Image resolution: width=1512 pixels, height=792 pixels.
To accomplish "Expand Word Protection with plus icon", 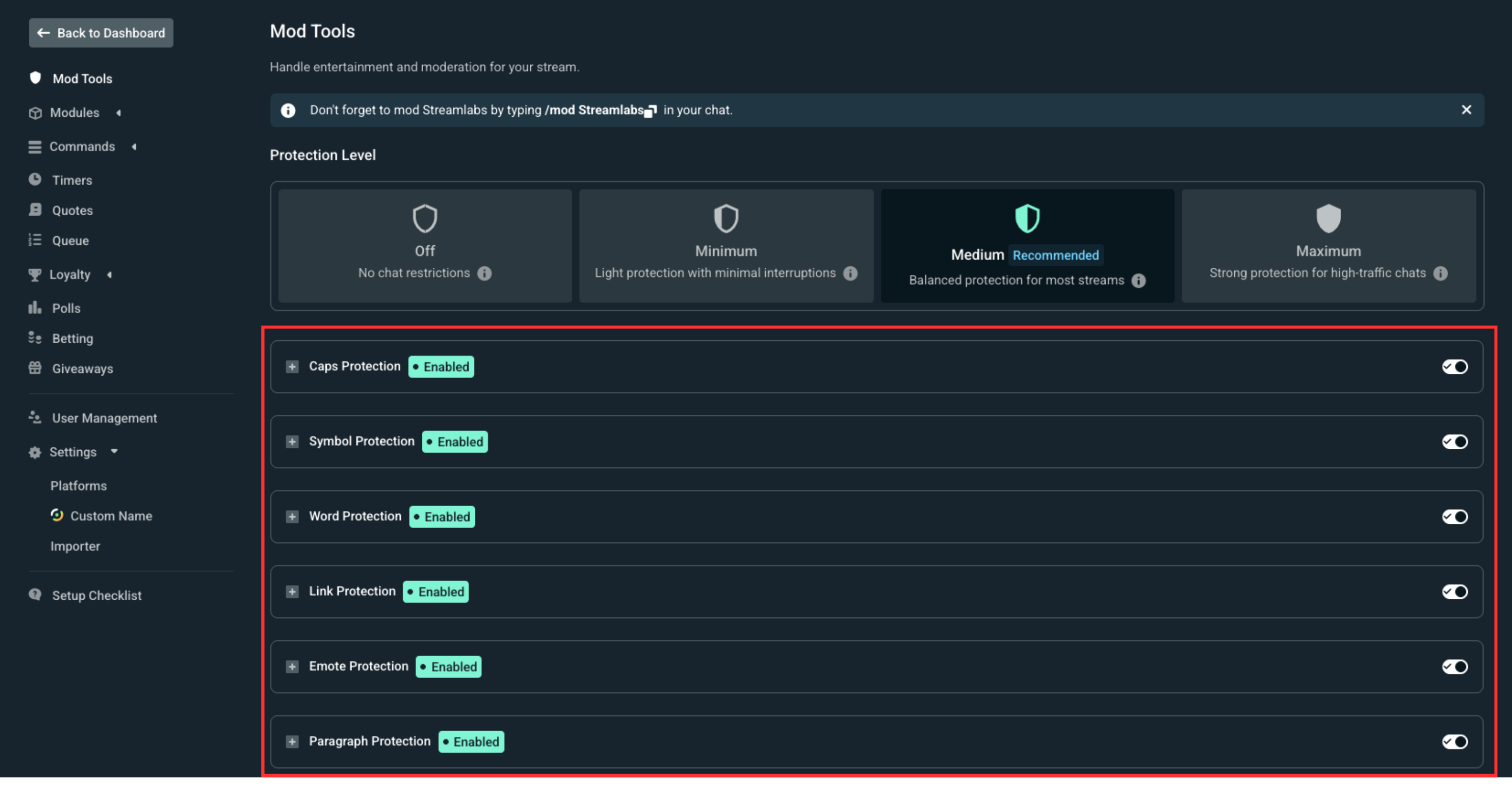I will (292, 516).
